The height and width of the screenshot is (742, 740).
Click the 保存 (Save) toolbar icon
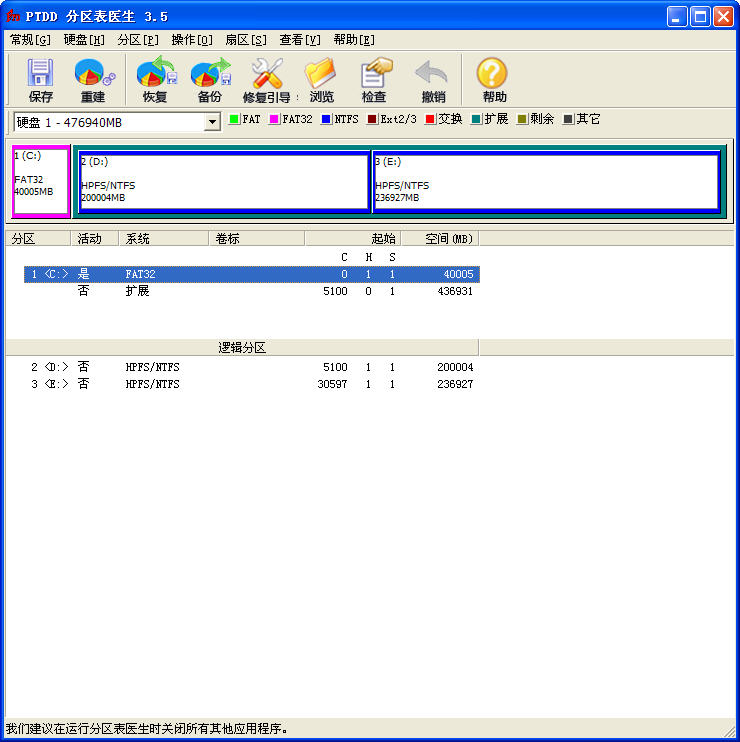pos(41,74)
